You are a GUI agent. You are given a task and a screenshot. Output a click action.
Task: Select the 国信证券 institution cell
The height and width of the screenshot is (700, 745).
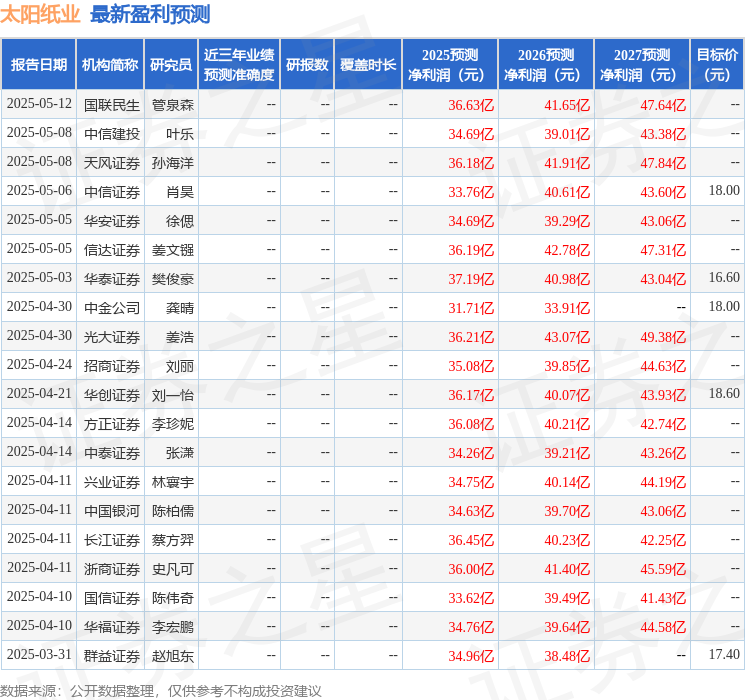(x=112, y=598)
